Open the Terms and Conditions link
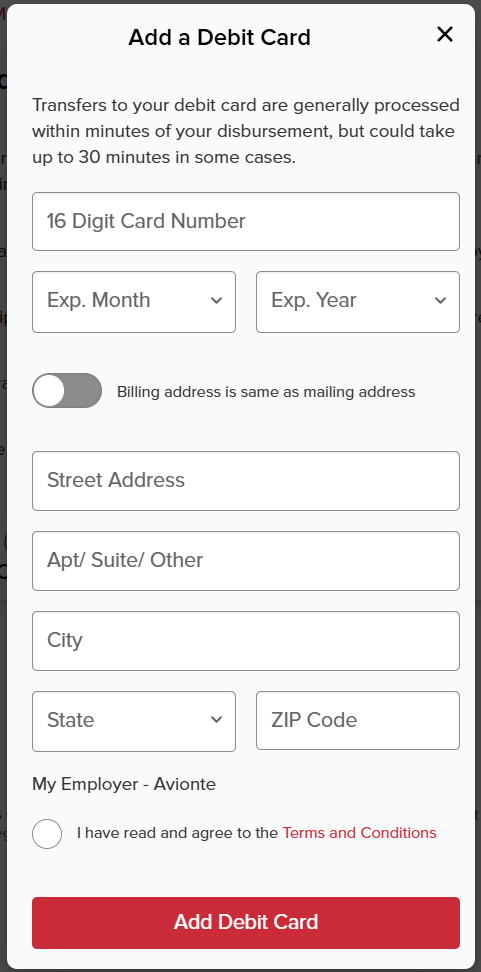The width and height of the screenshot is (481, 972). [360, 833]
